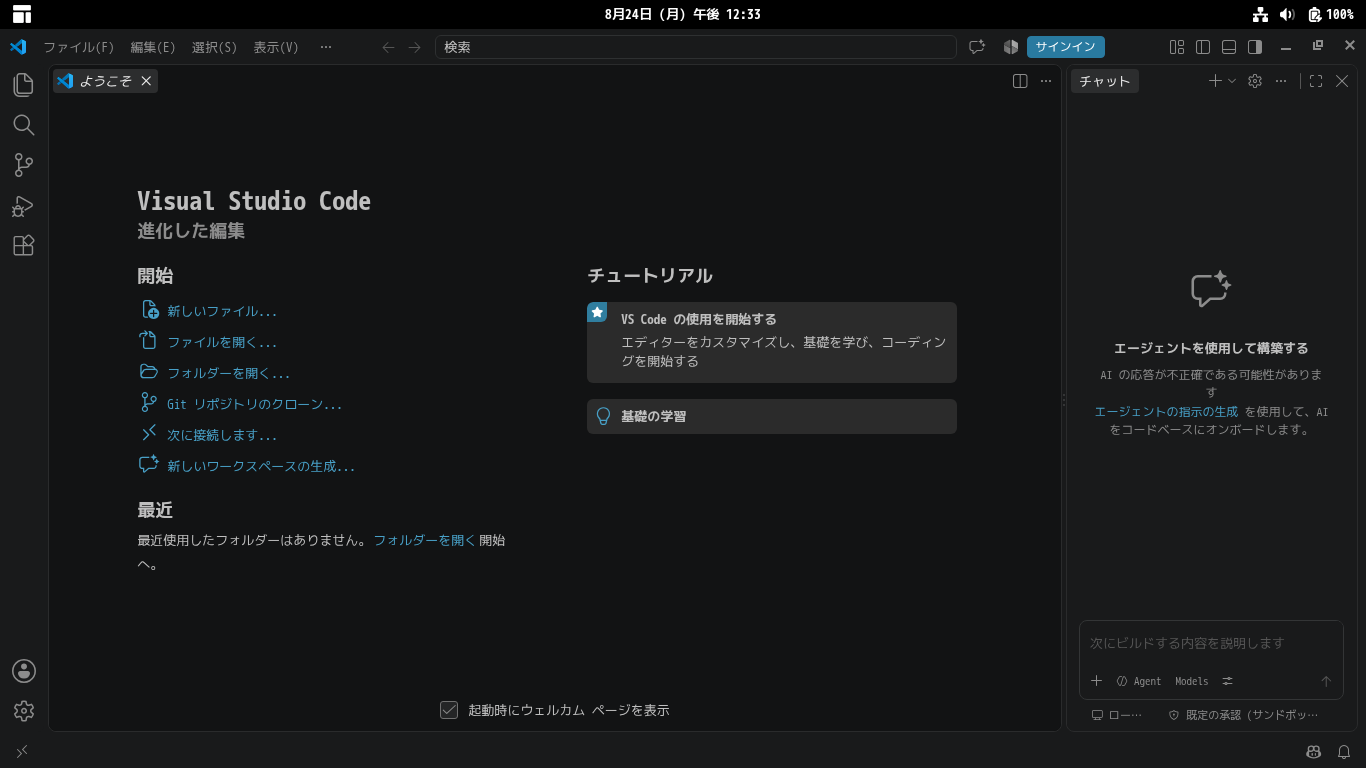Click the add context plus in the chat input

pos(1096,681)
